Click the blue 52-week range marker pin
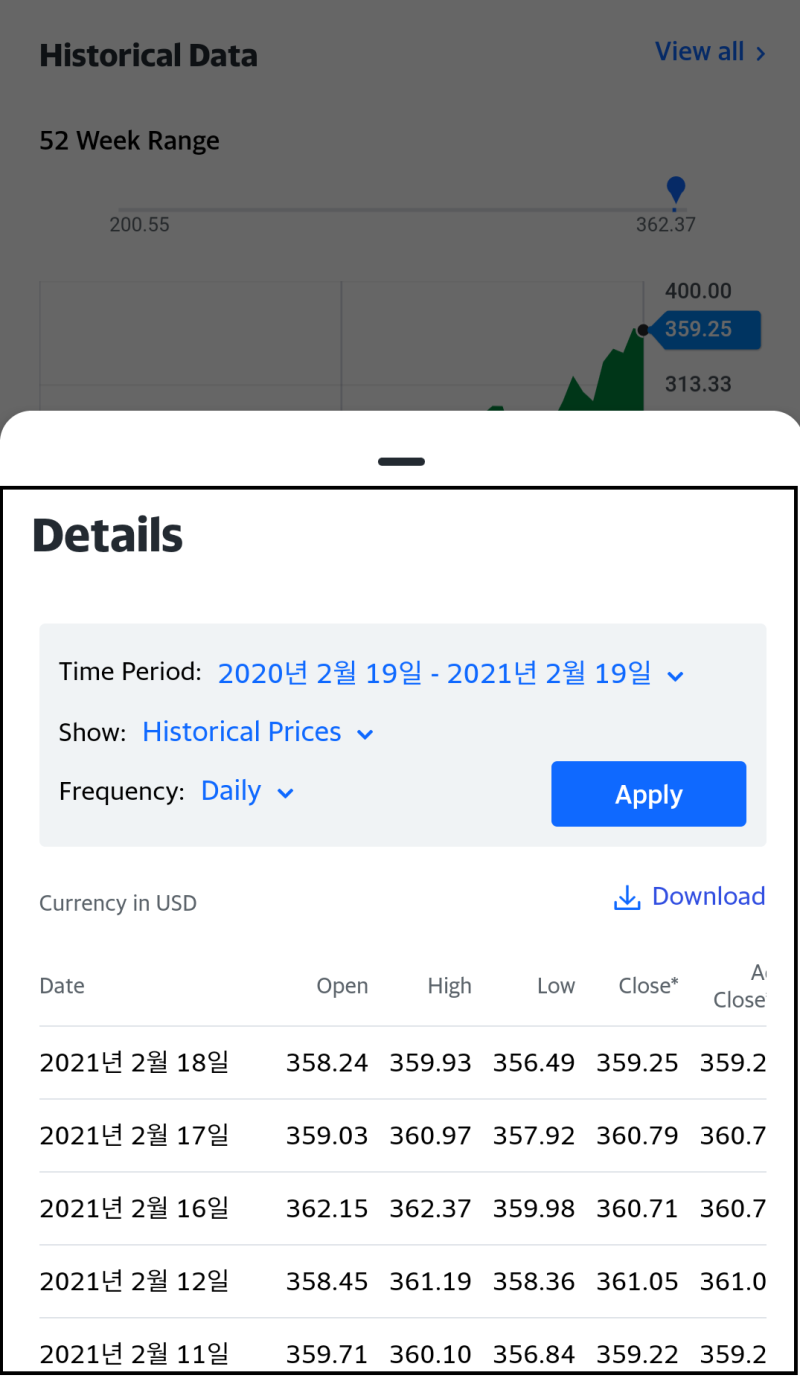Viewport: 800px width, 1381px height. [x=676, y=189]
